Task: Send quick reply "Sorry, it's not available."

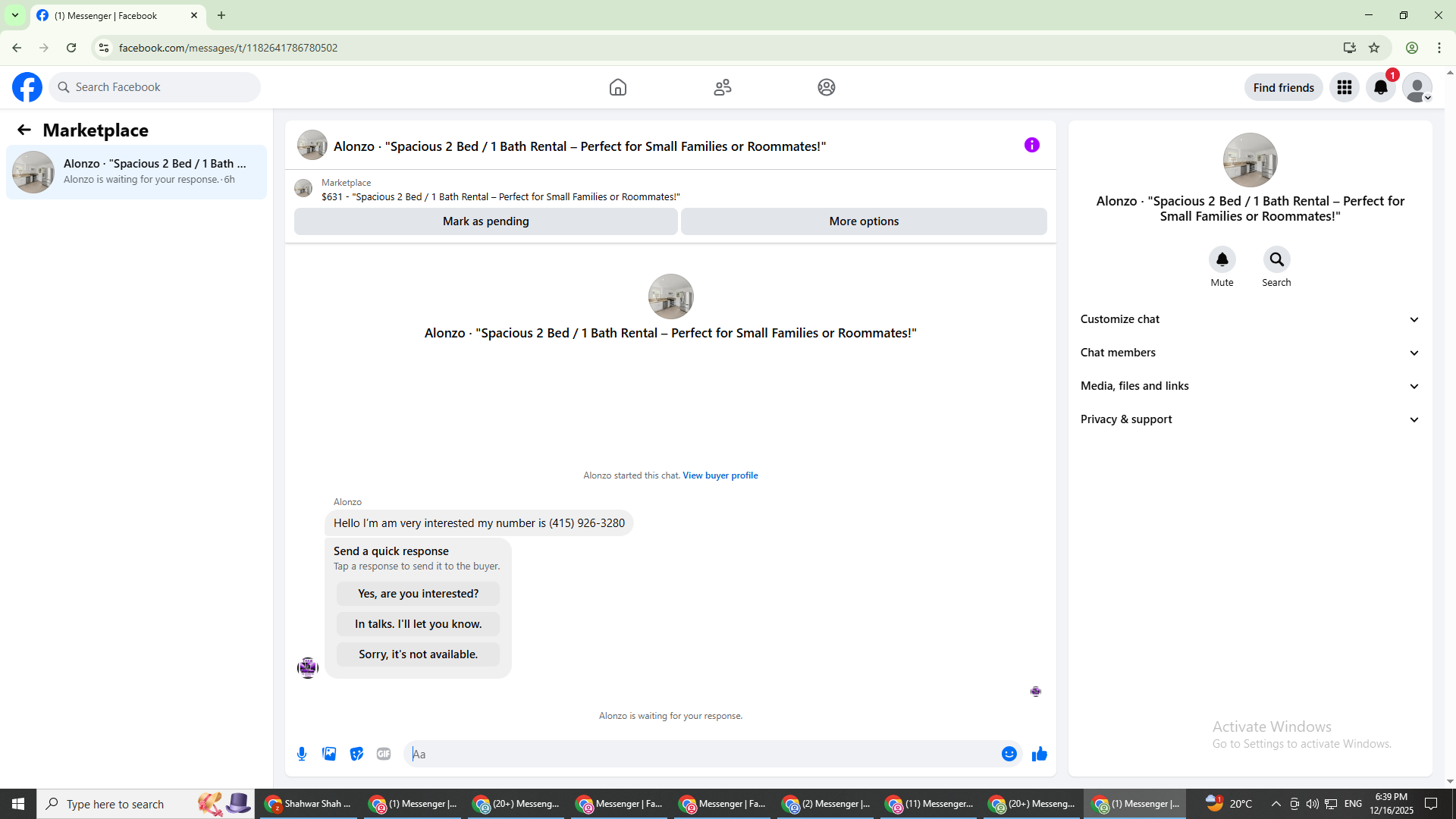Action: coord(419,654)
